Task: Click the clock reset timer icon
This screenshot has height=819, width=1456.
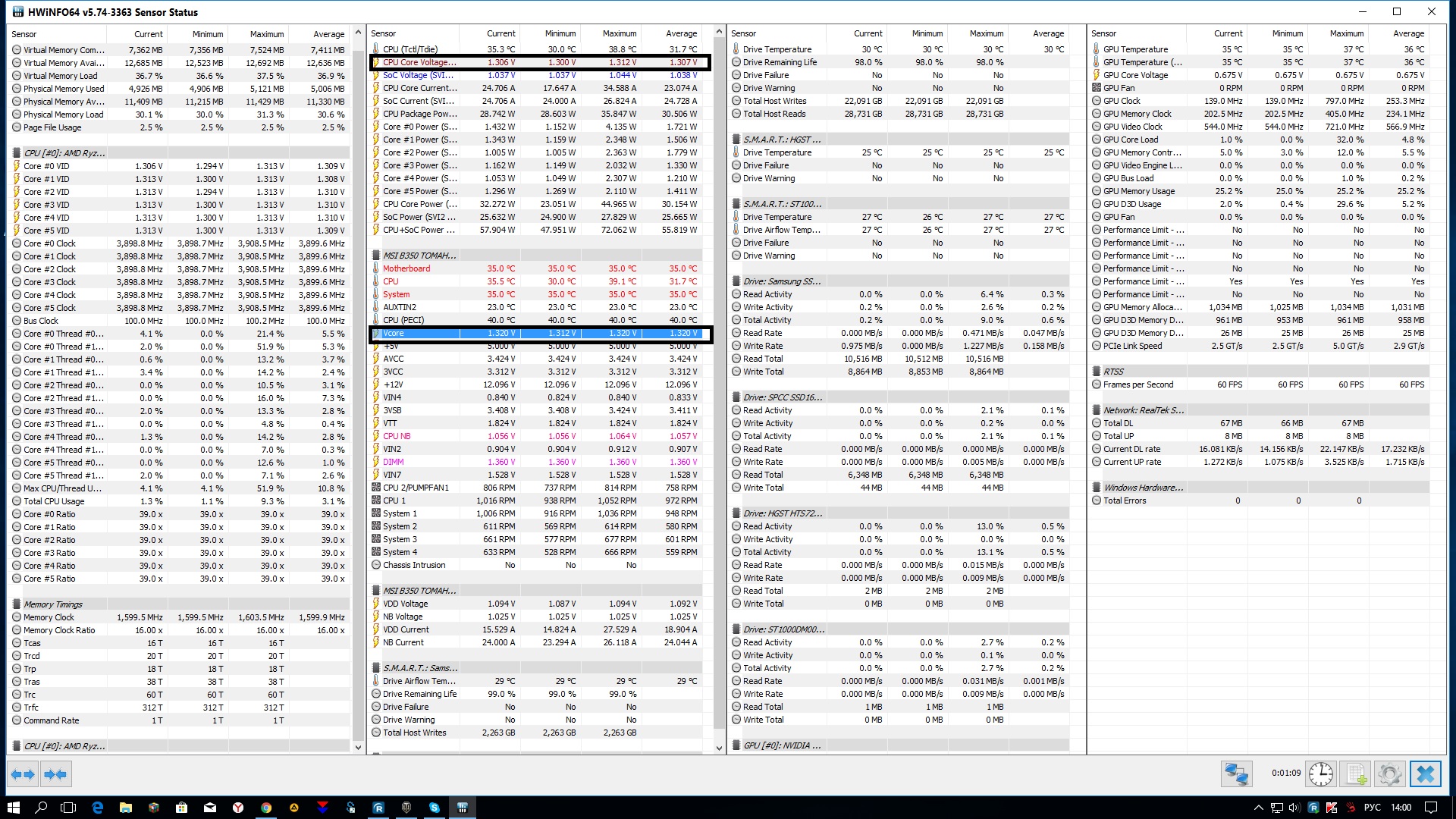Action: pyautogui.click(x=1320, y=774)
